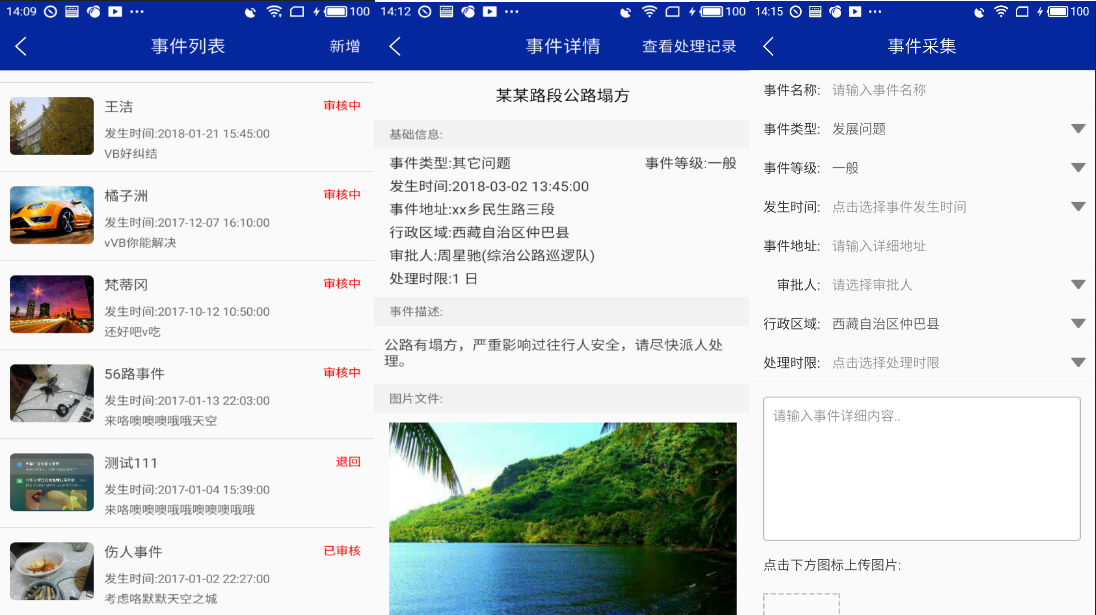Open 查看处理记录 processing records
The image size is (1096, 615).
689,47
